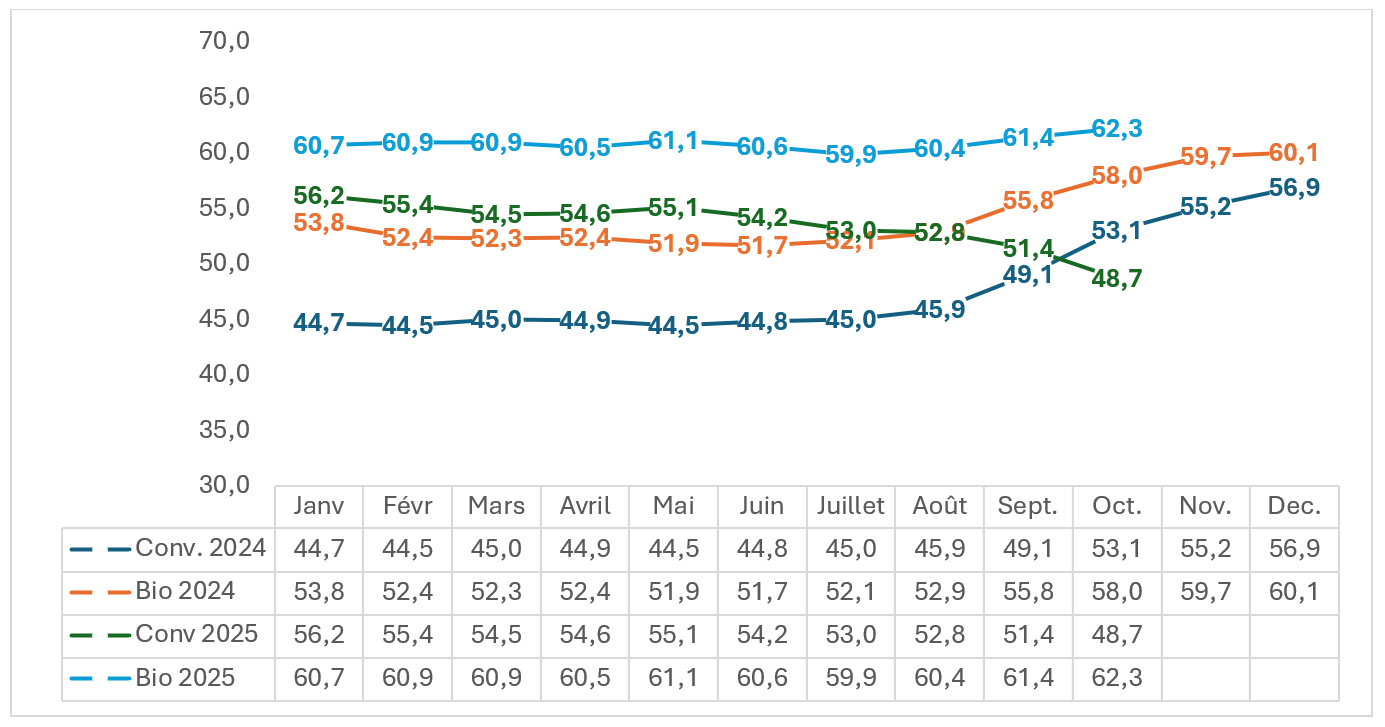The width and height of the screenshot is (1385, 727).
Task: Click the 30,0 vertical axis label
Action: (224, 485)
